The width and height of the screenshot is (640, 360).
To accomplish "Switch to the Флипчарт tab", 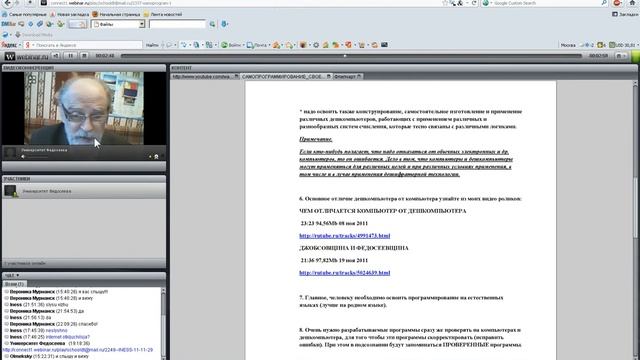I will click(347, 76).
